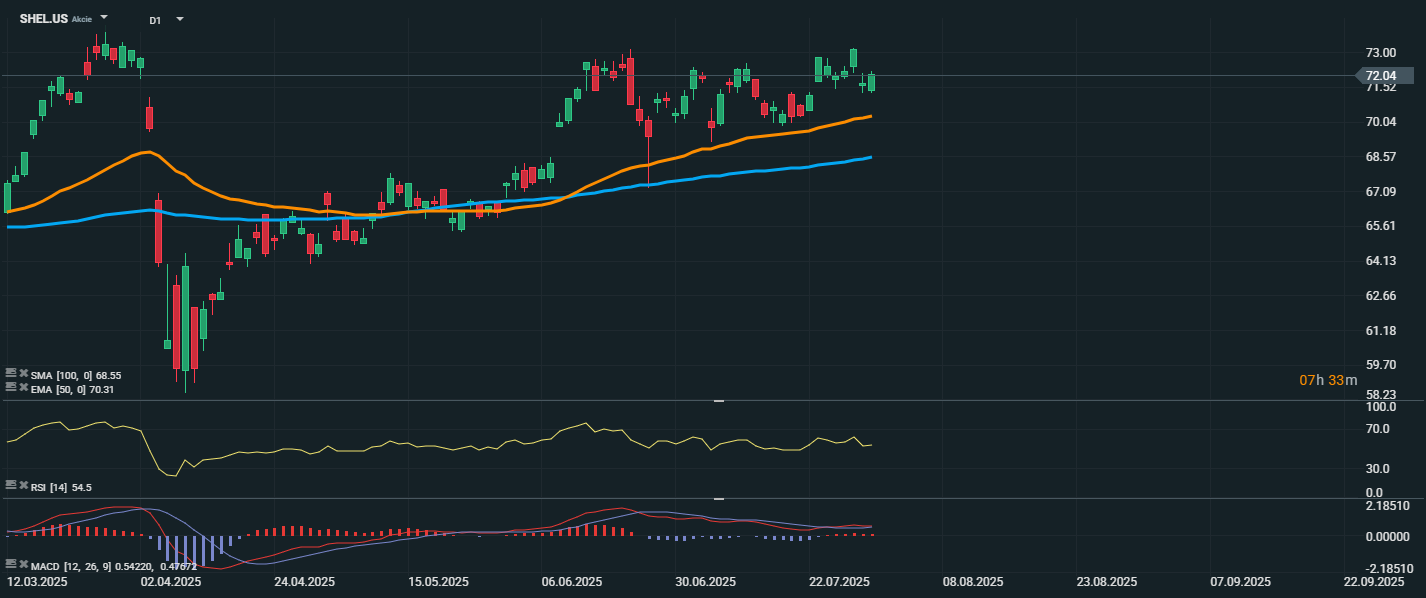This screenshot has width=1426, height=598.
Task: Click the 07h 33m candle countdown timer
Action: click(1328, 380)
